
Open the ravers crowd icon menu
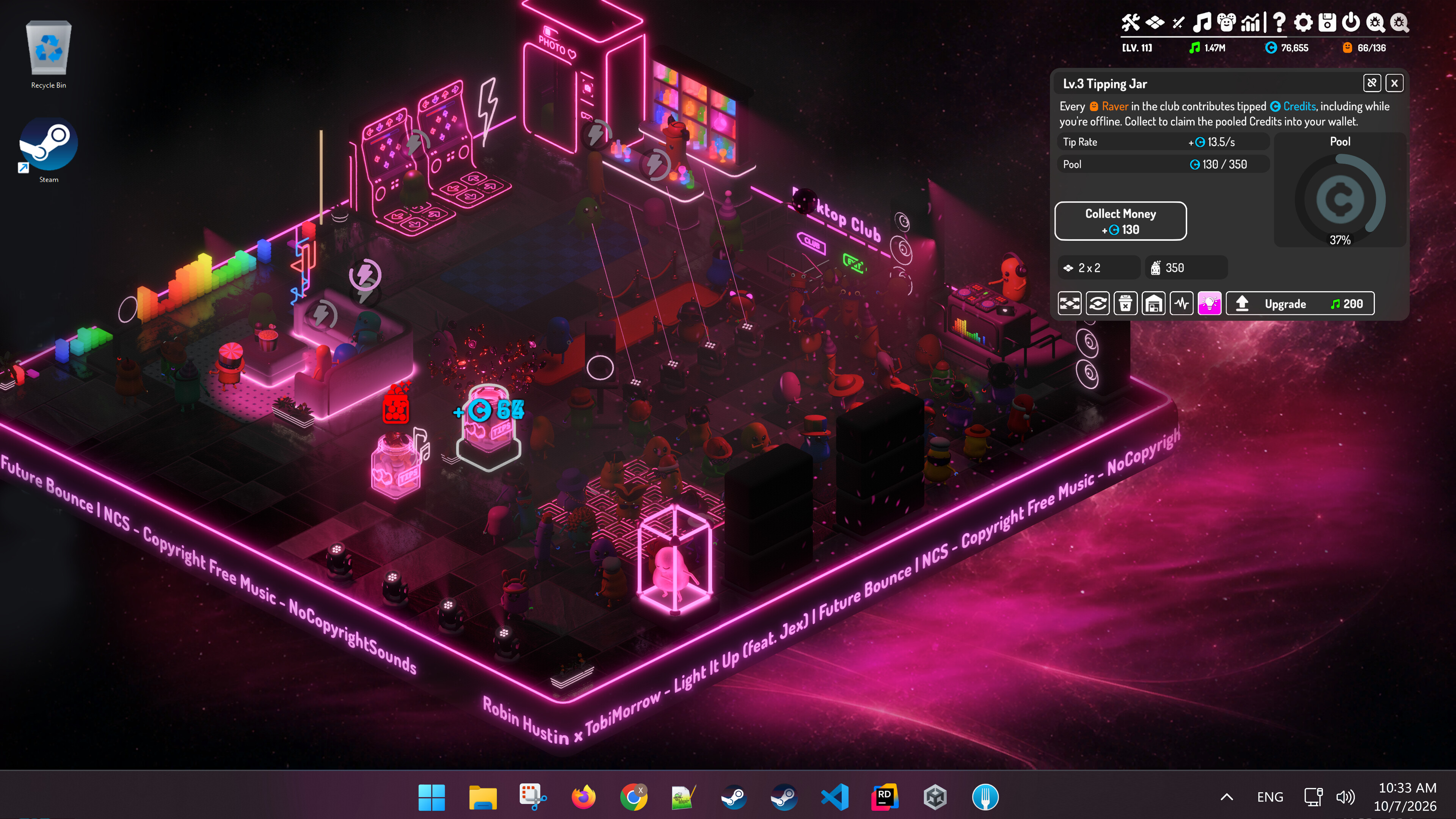(x=1227, y=23)
